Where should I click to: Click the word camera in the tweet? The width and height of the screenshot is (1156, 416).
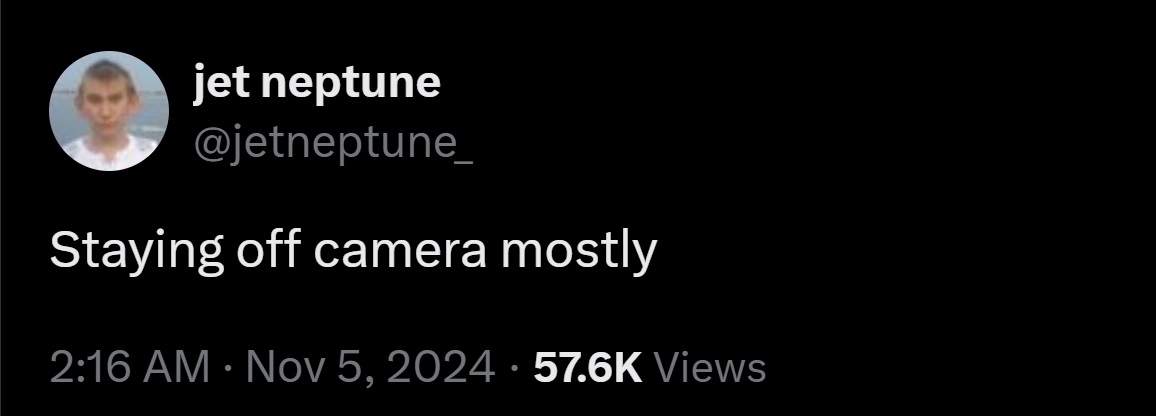pos(400,253)
